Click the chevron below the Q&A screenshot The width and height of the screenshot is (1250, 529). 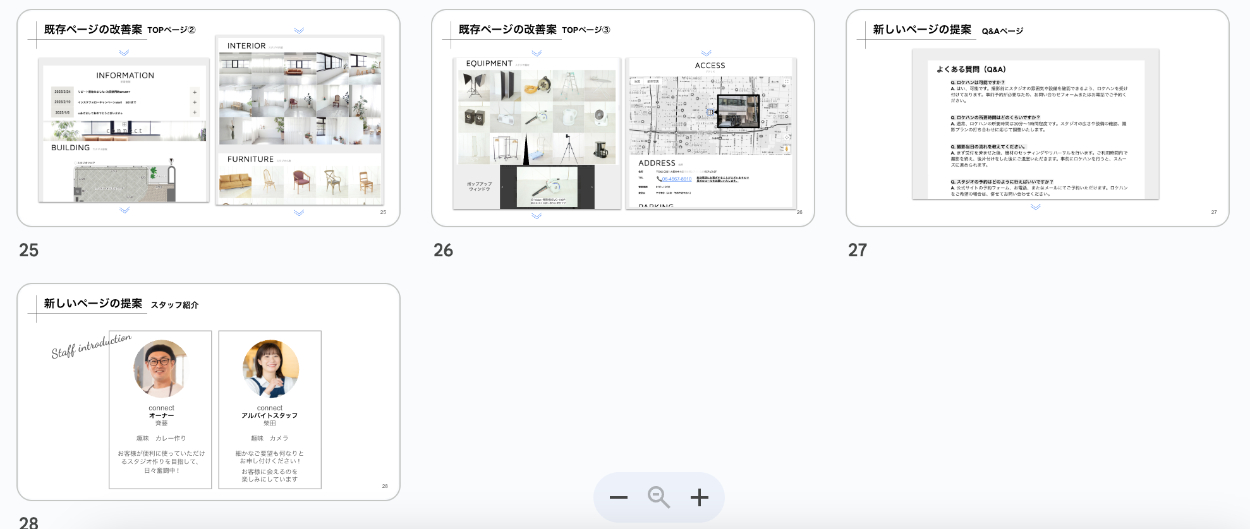click(1035, 207)
